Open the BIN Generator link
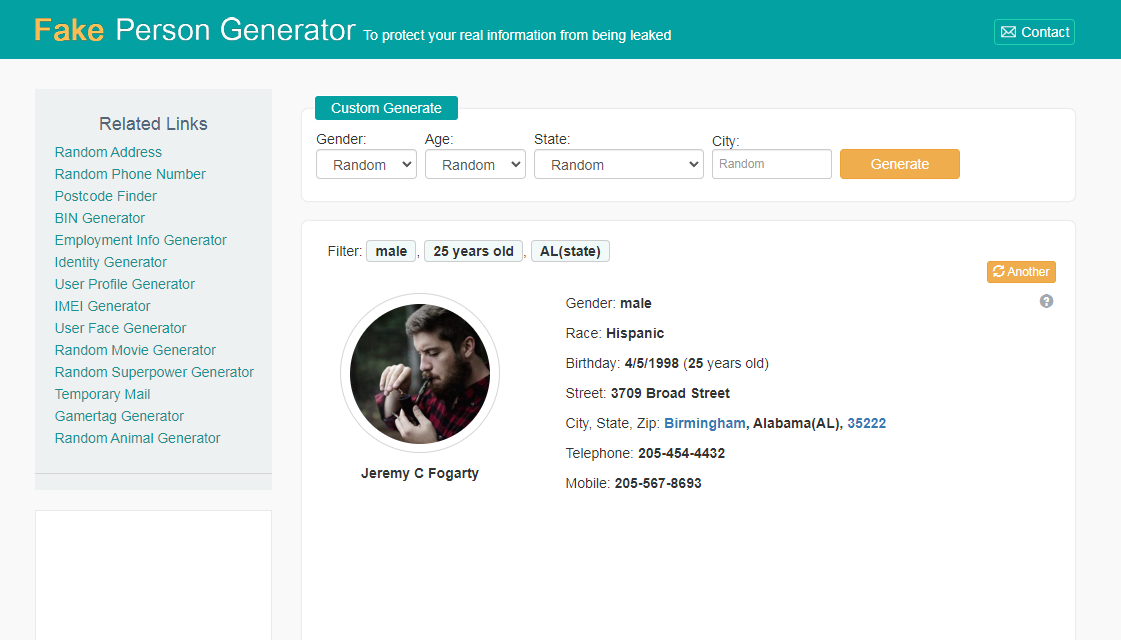The image size is (1121, 640). 100,218
